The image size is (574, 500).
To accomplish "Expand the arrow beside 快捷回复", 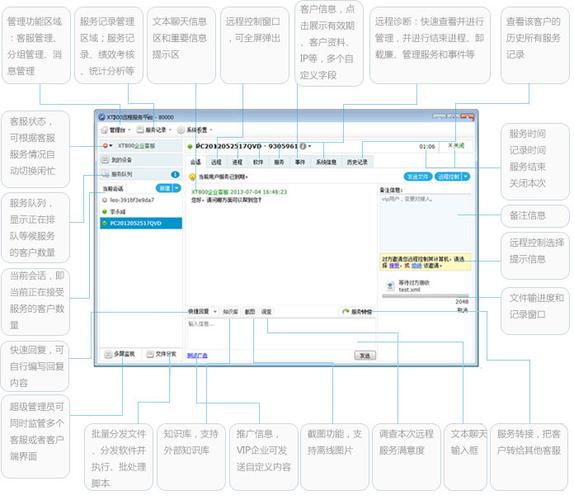I will 215,311.
